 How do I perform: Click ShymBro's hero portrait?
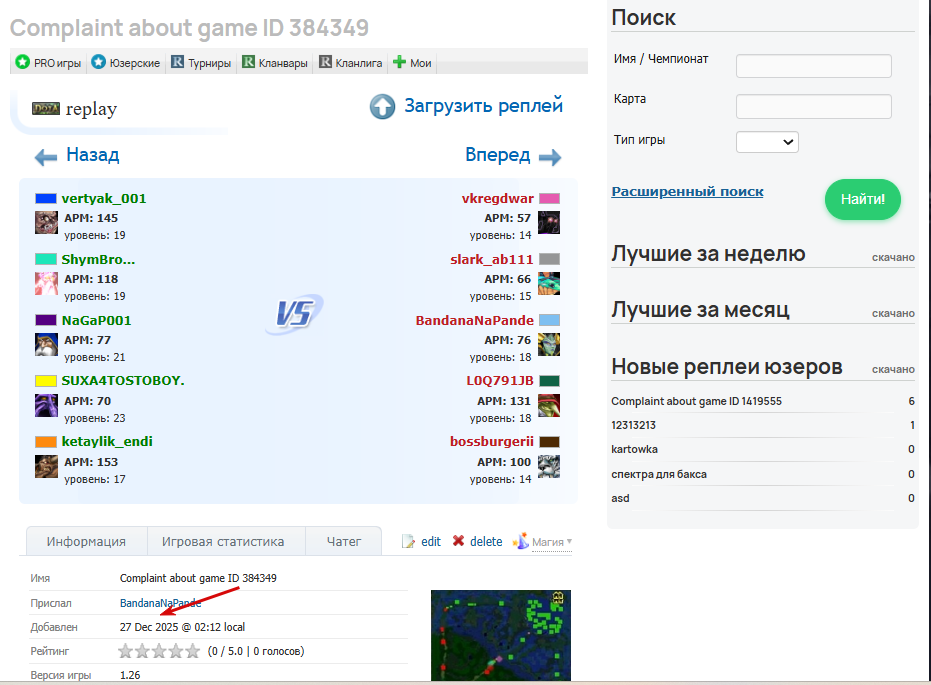click(x=46, y=284)
